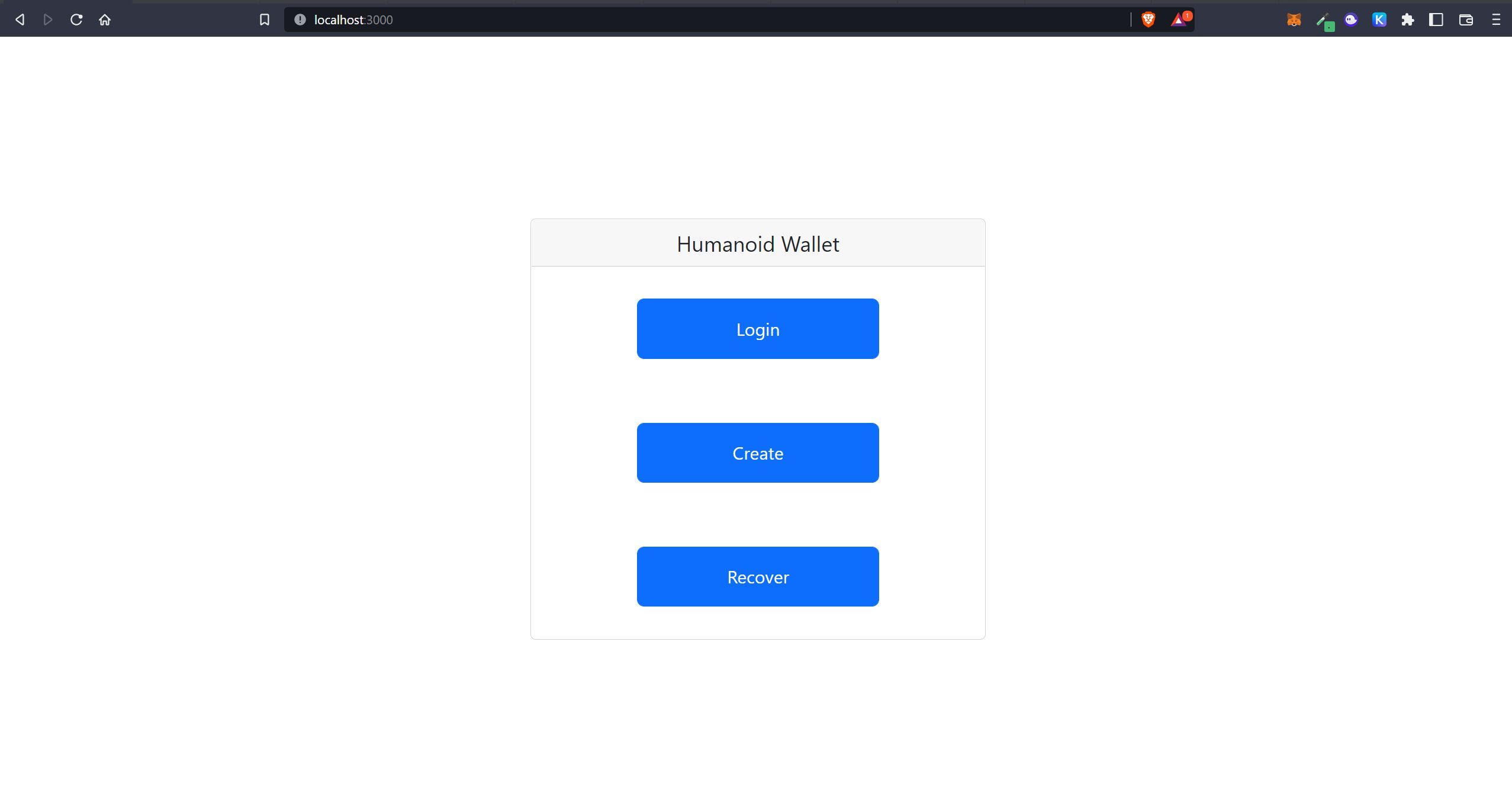Click the Login button

(758, 329)
